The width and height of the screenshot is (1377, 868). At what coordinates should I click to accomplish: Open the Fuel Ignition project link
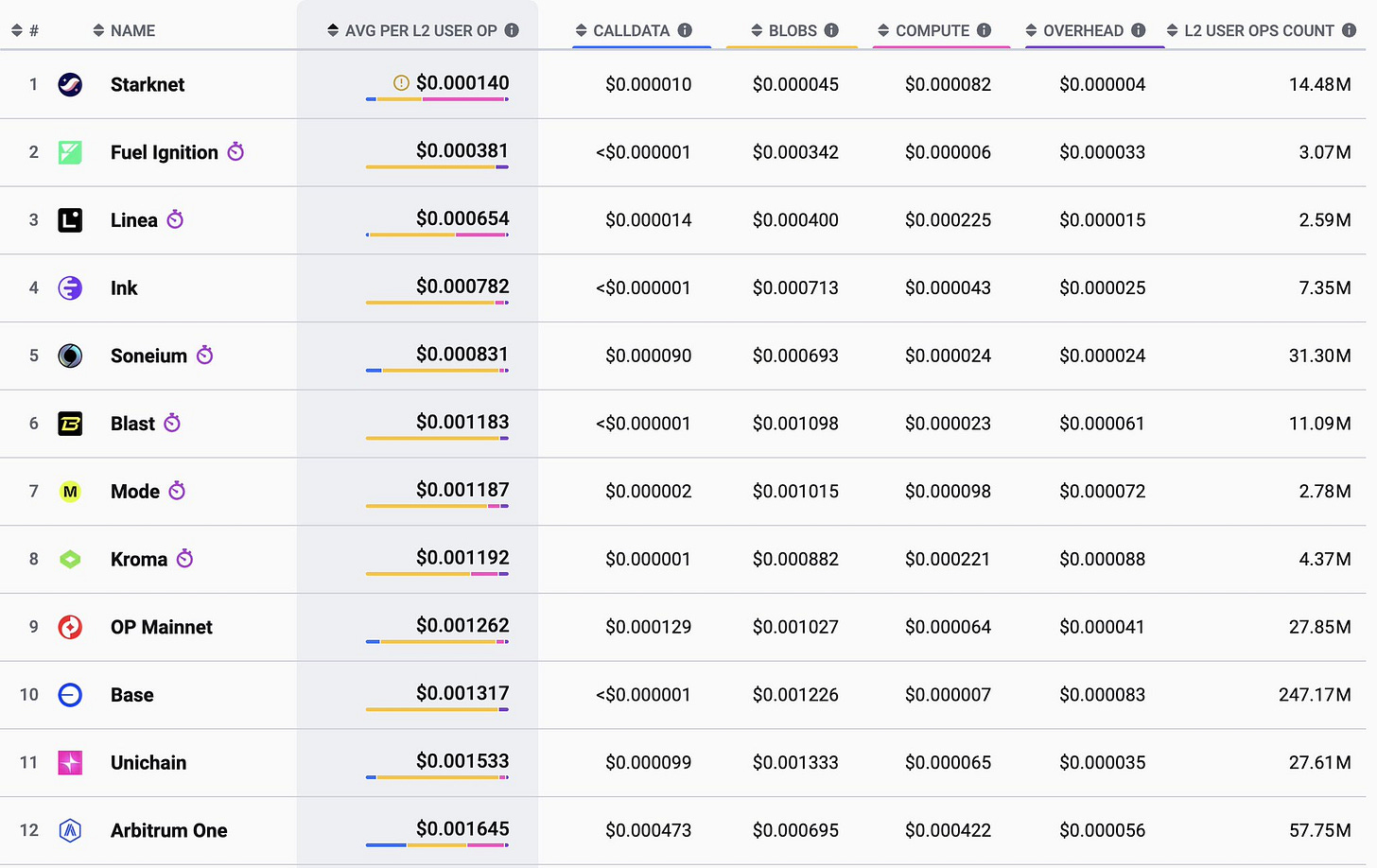coord(165,152)
